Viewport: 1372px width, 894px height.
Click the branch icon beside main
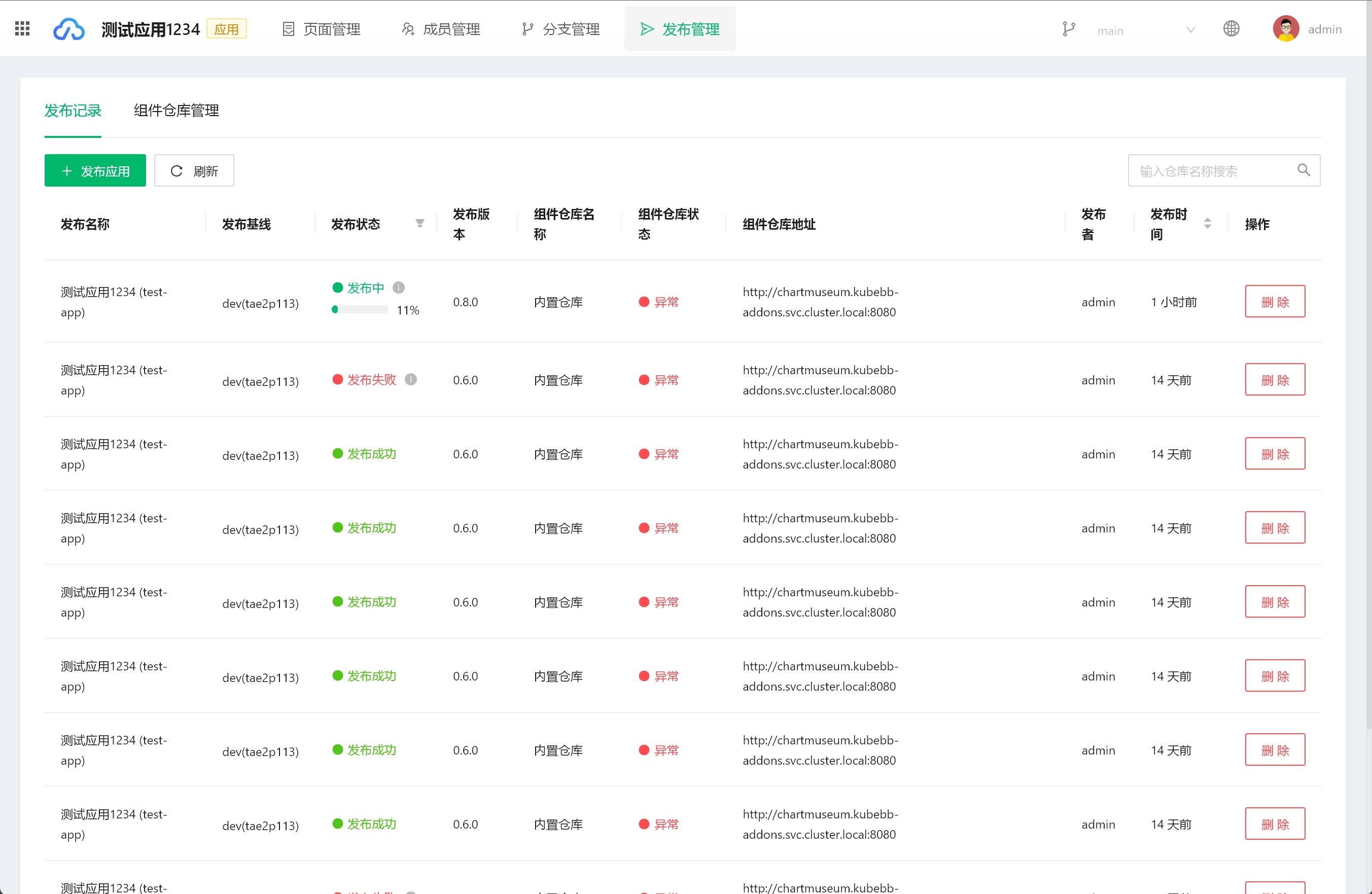point(1068,29)
